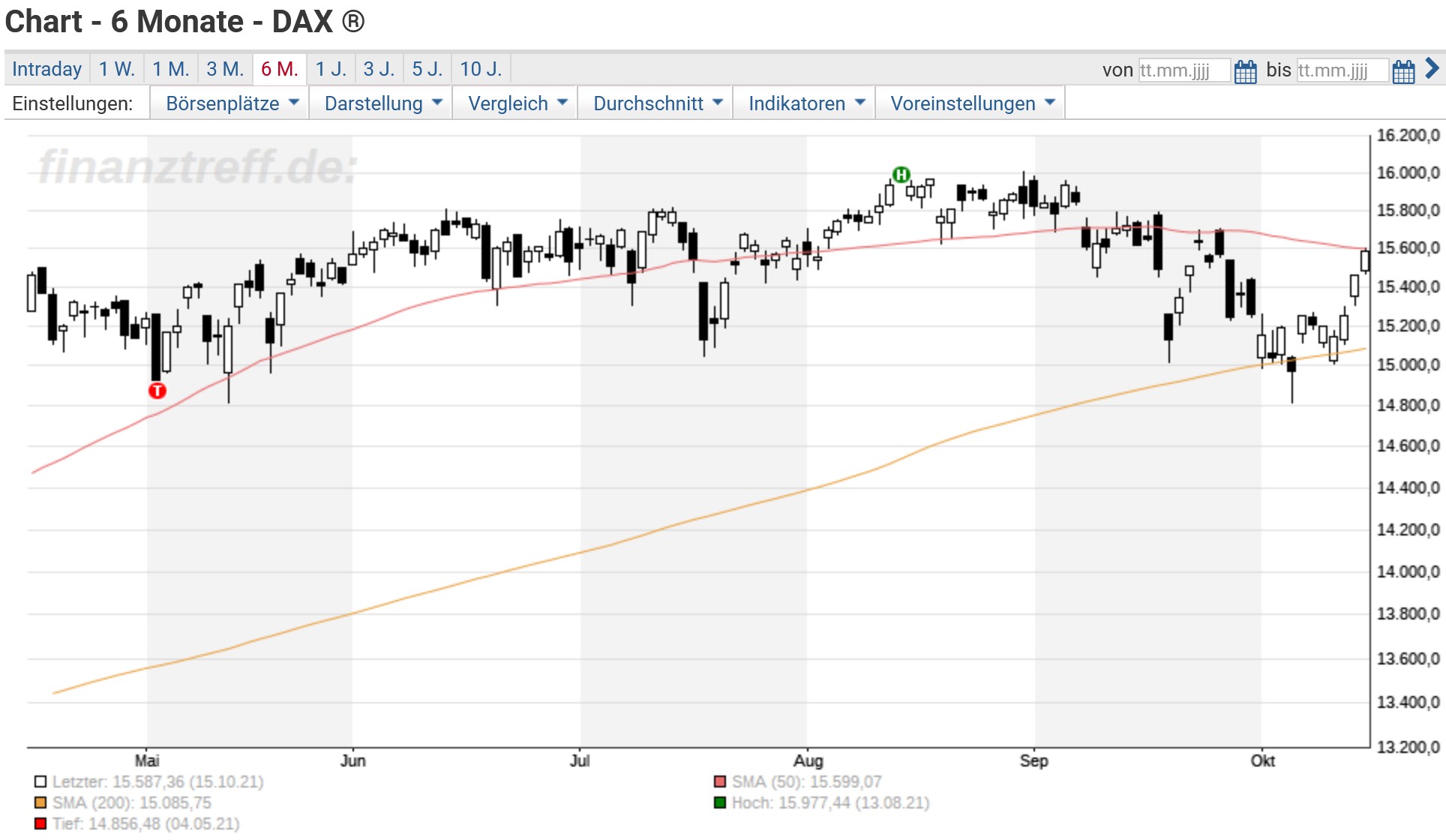The image size is (1446, 840).
Task: Open the 'bis' date calendar picker icon
Action: pos(1403,71)
